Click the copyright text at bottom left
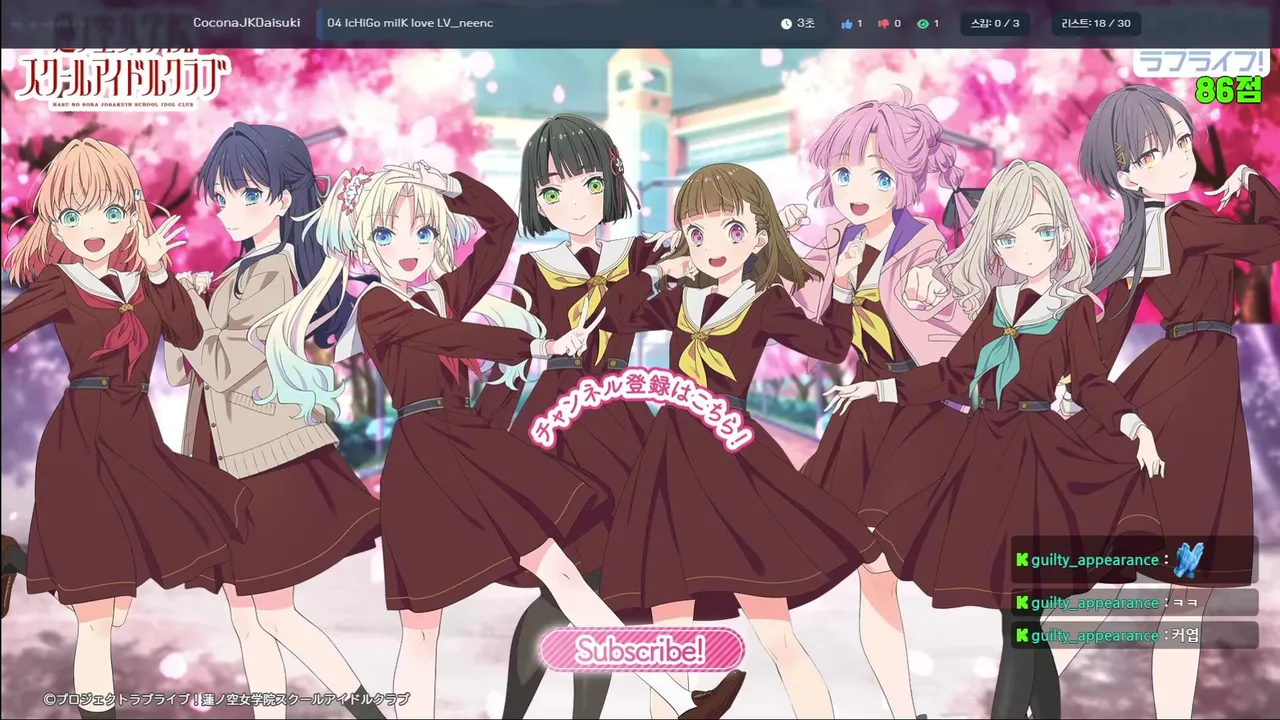 point(226,700)
